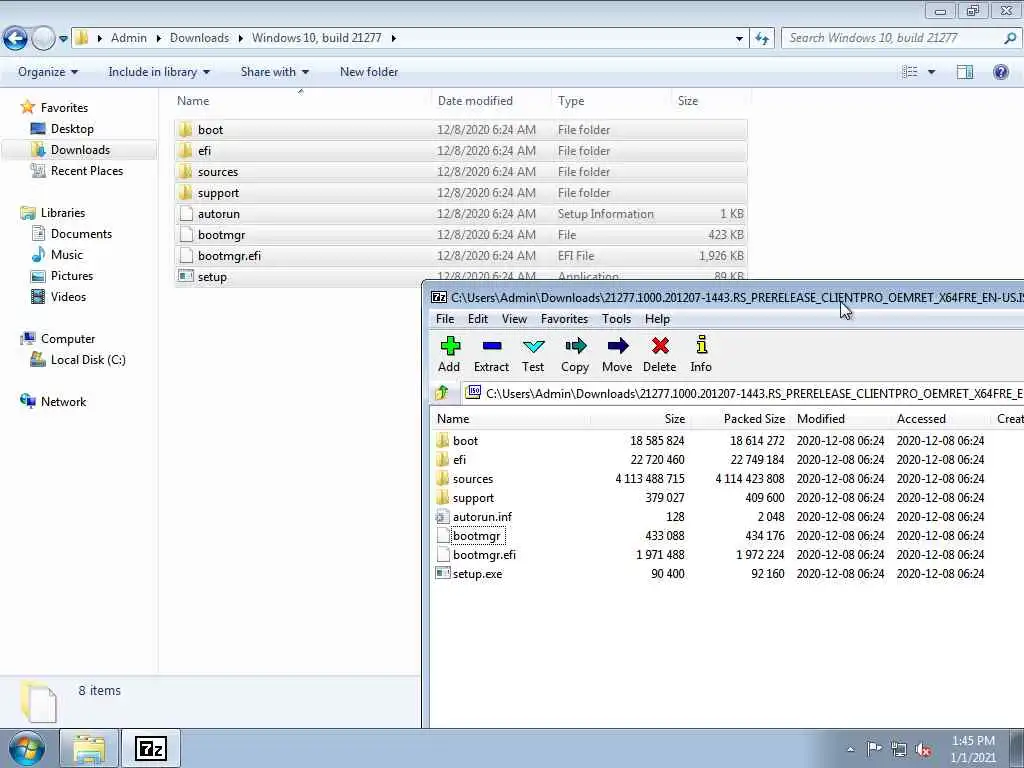The height and width of the screenshot is (768, 1024).
Task: Open the 7-Zip Help menu
Action: 657,319
